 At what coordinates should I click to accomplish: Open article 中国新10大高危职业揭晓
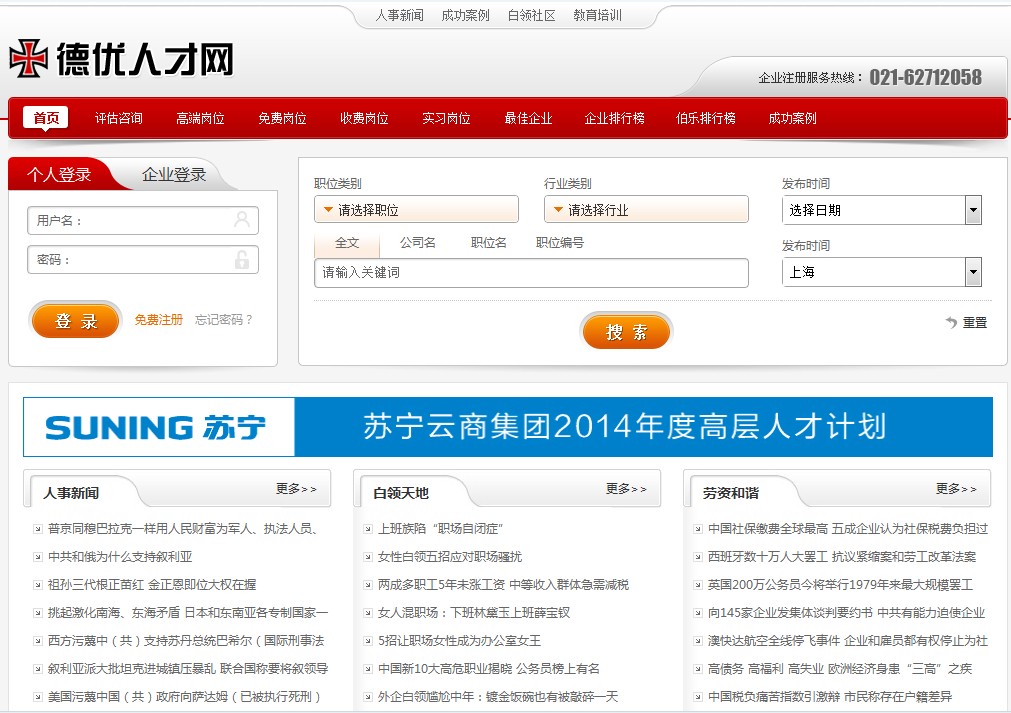coord(489,669)
